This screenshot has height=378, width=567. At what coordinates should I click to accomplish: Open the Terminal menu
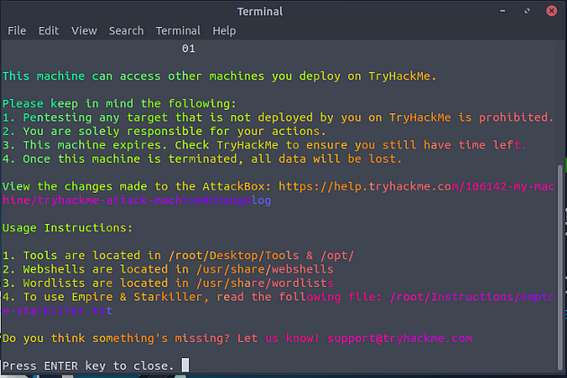coord(178,31)
